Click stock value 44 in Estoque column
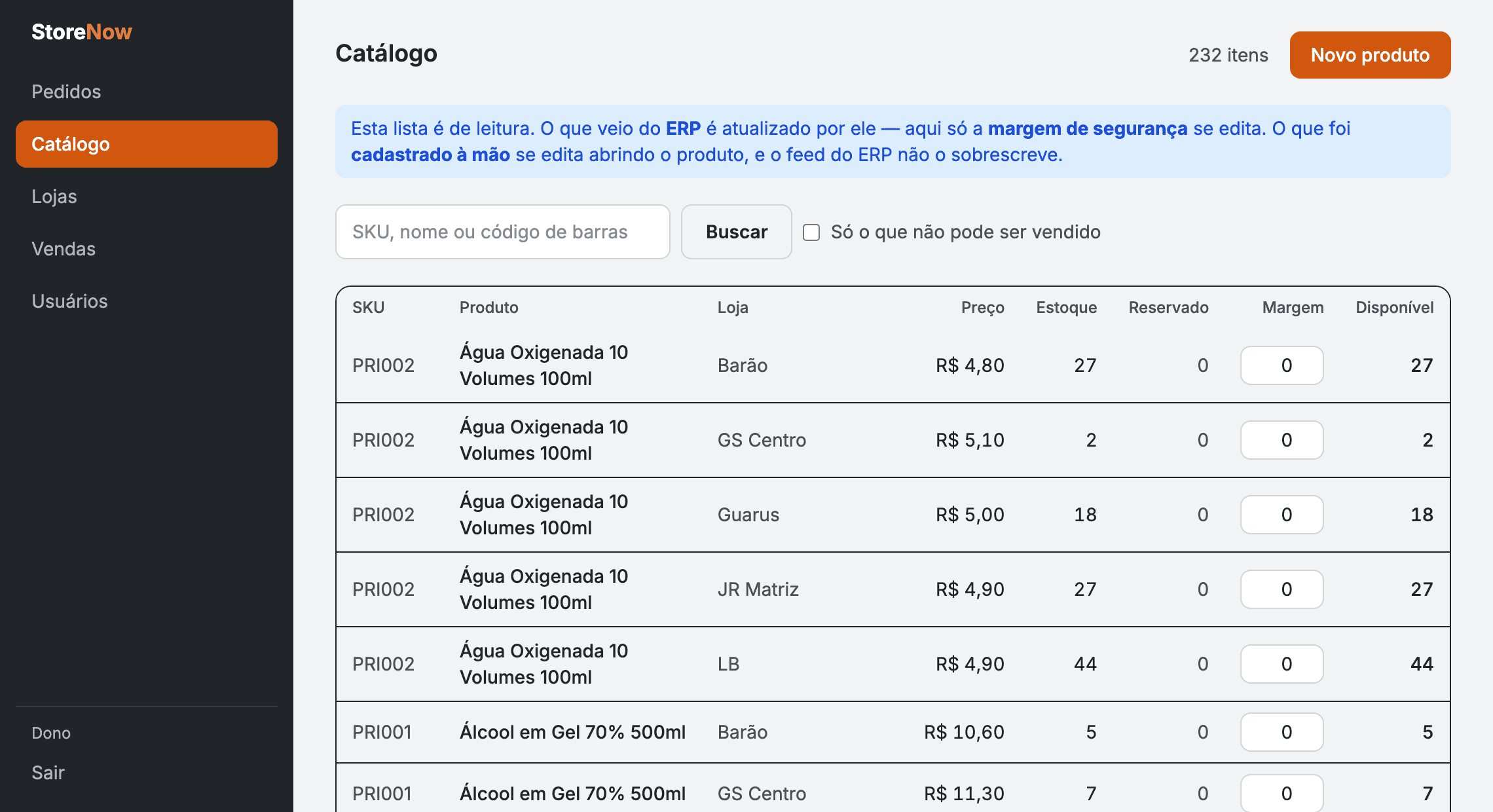Image resolution: width=1493 pixels, height=812 pixels. pos(1085,664)
